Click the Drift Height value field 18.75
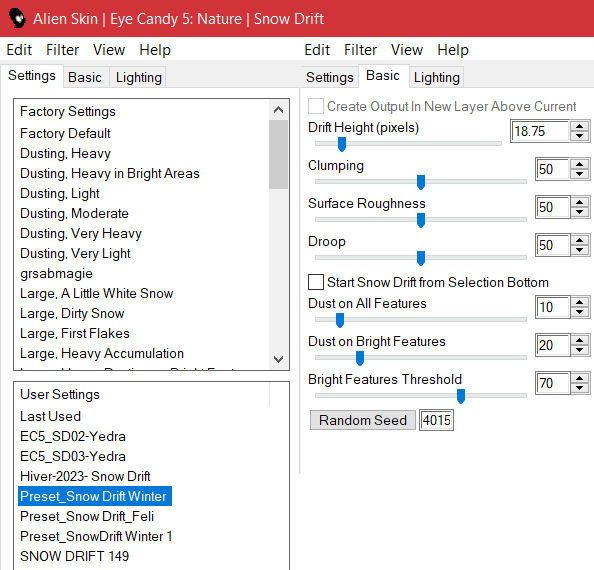Image resolution: width=594 pixels, height=570 pixels. click(540, 131)
